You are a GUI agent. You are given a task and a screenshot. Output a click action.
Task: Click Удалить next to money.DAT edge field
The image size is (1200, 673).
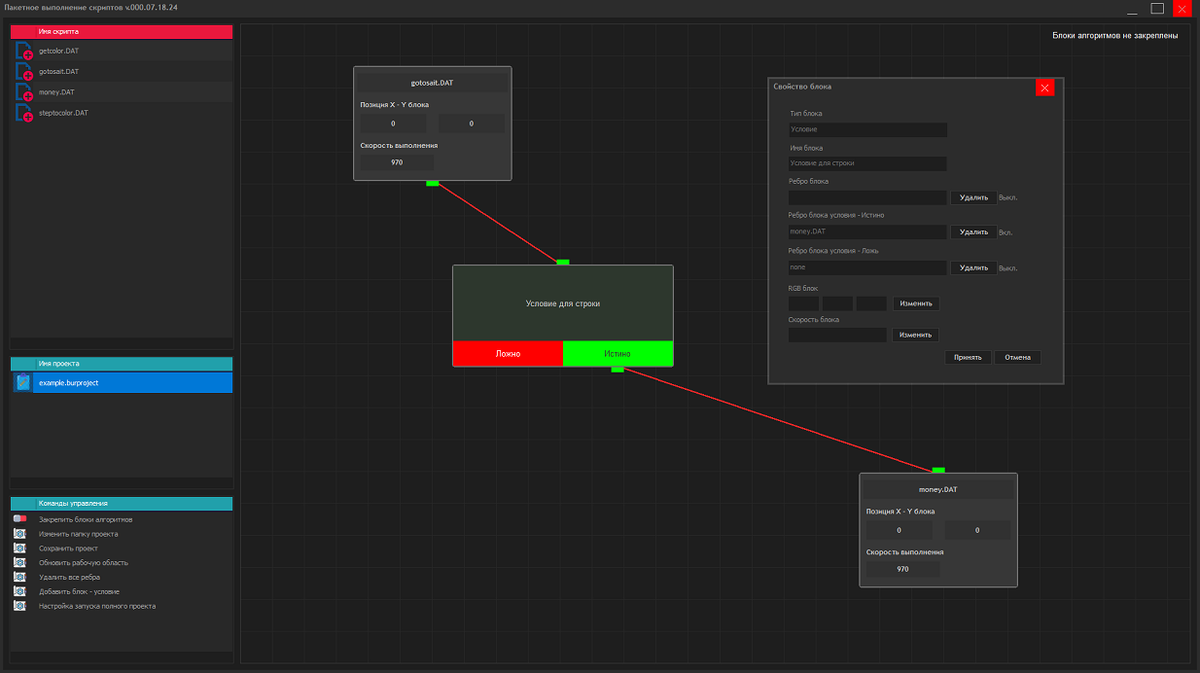click(973, 232)
